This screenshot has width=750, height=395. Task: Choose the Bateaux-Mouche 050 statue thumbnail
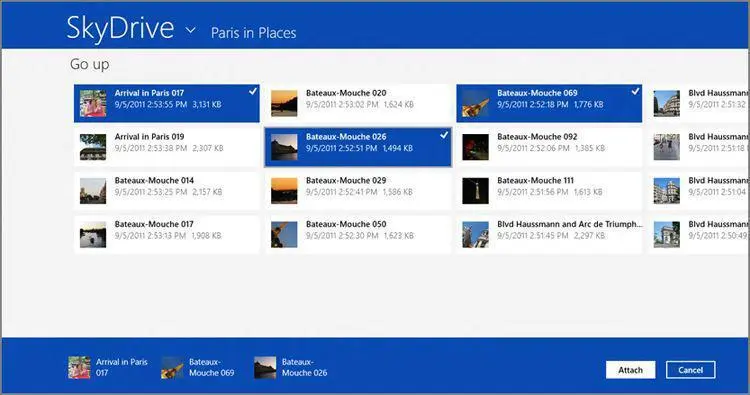click(x=284, y=234)
